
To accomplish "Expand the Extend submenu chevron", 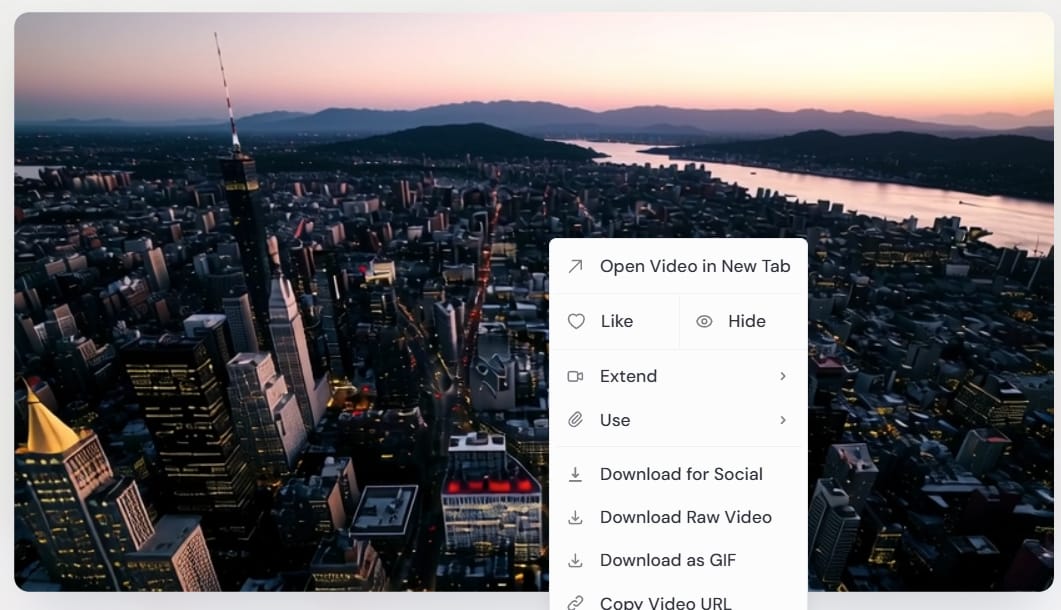I will click(783, 376).
